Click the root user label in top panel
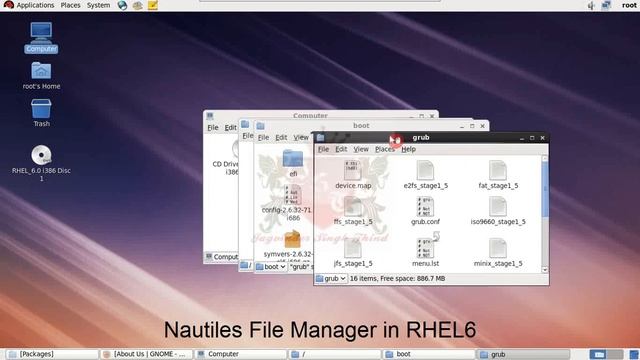This screenshot has height=360, width=640. (x=629, y=5)
